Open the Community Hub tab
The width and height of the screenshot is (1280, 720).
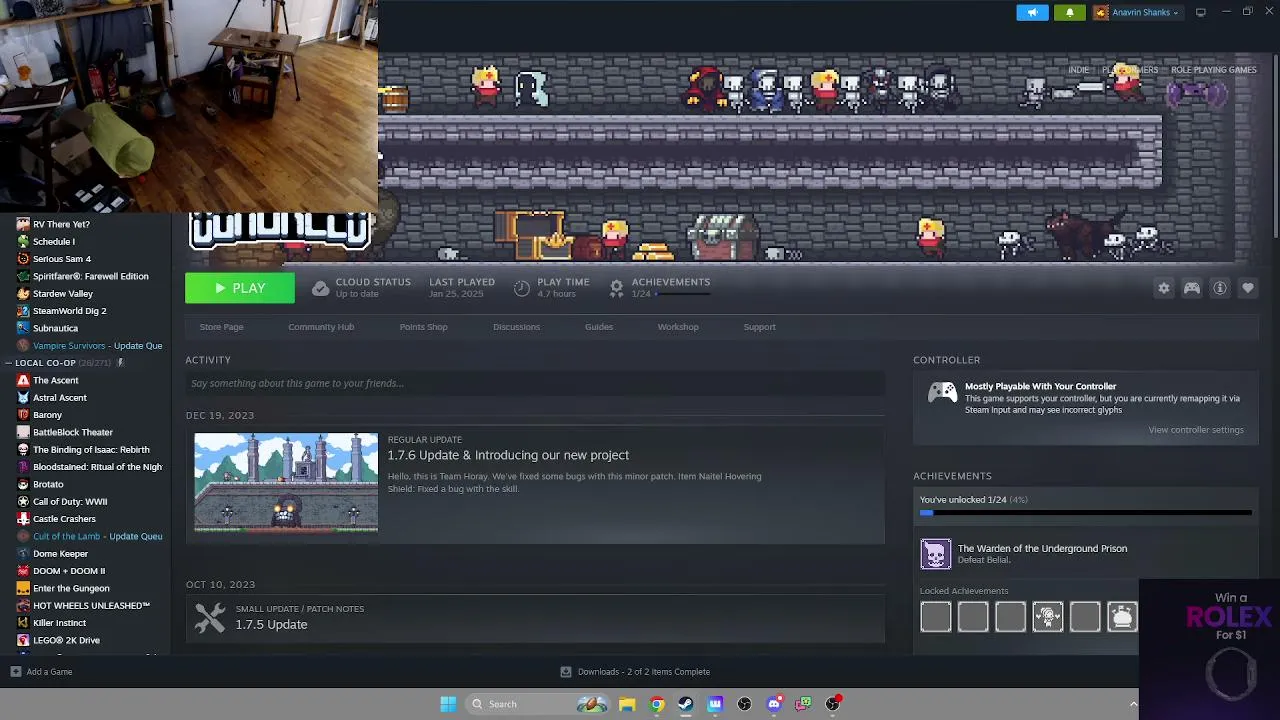321,327
